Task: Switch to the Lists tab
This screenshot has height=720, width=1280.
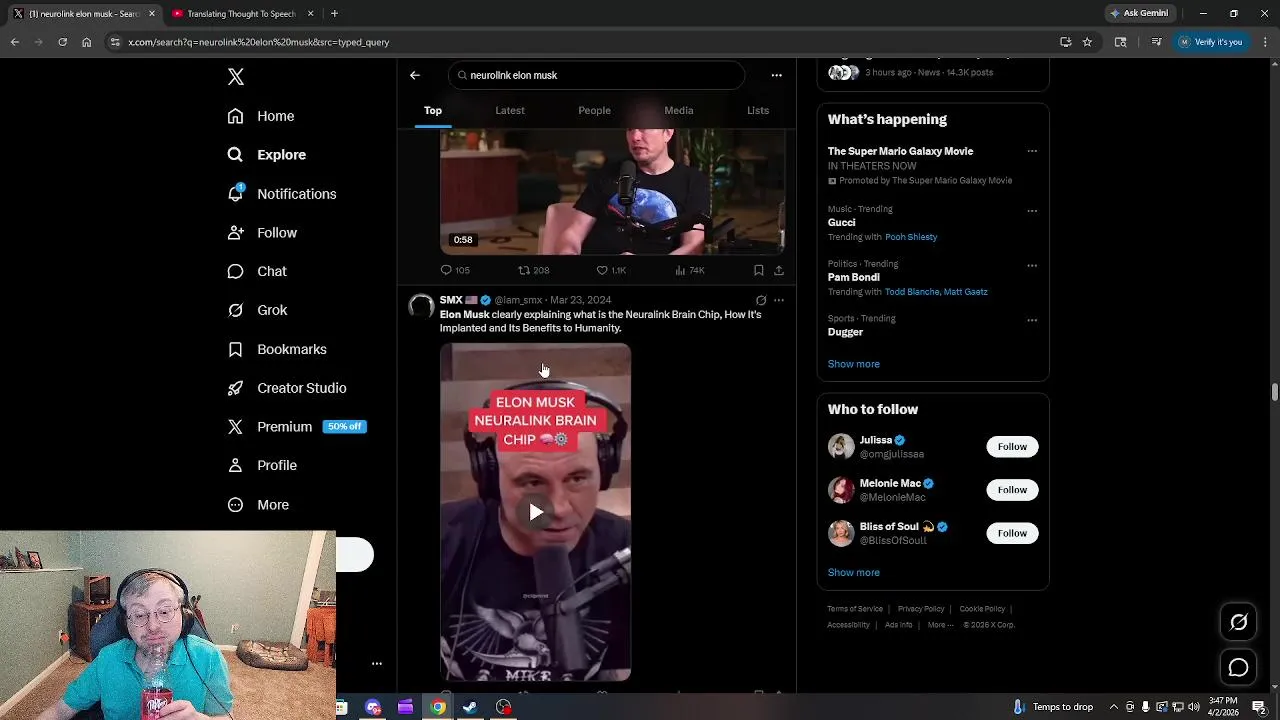Action: (x=758, y=111)
